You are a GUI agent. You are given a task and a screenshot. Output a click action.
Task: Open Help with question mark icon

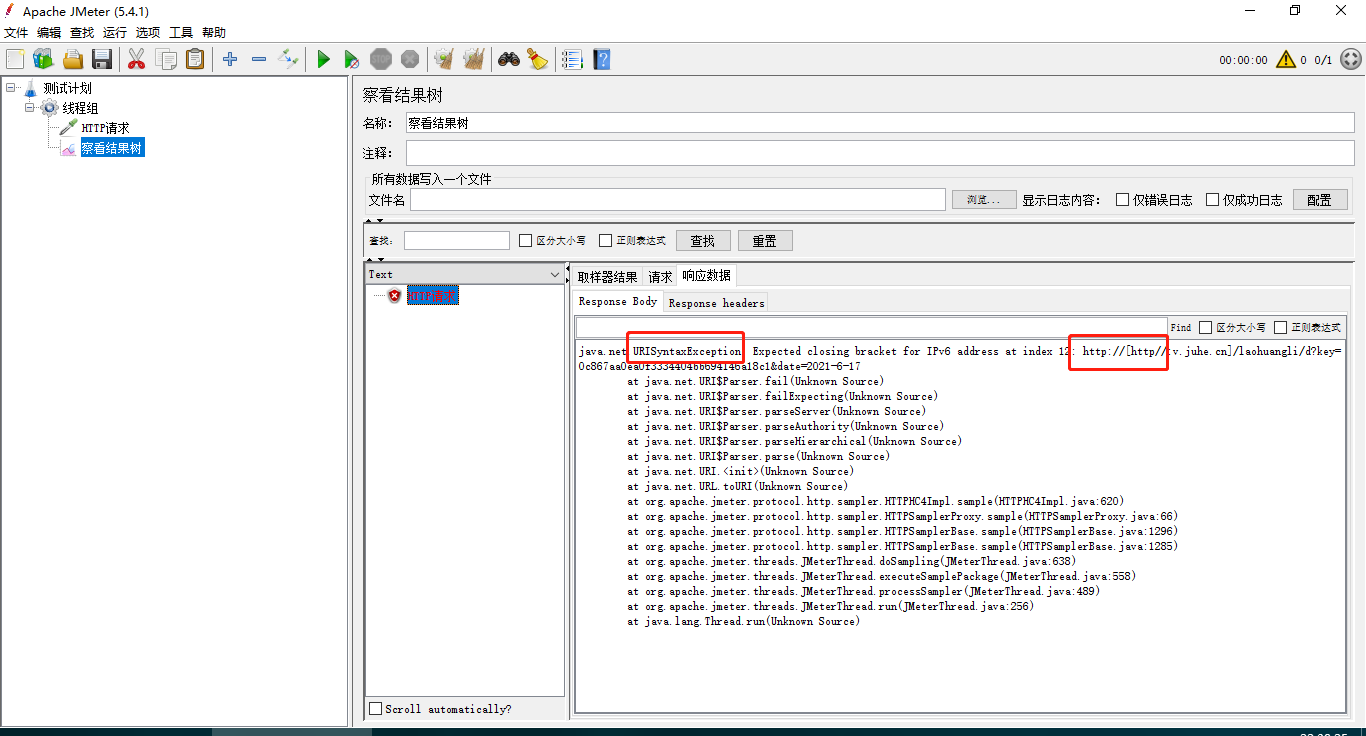coord(601,59)
